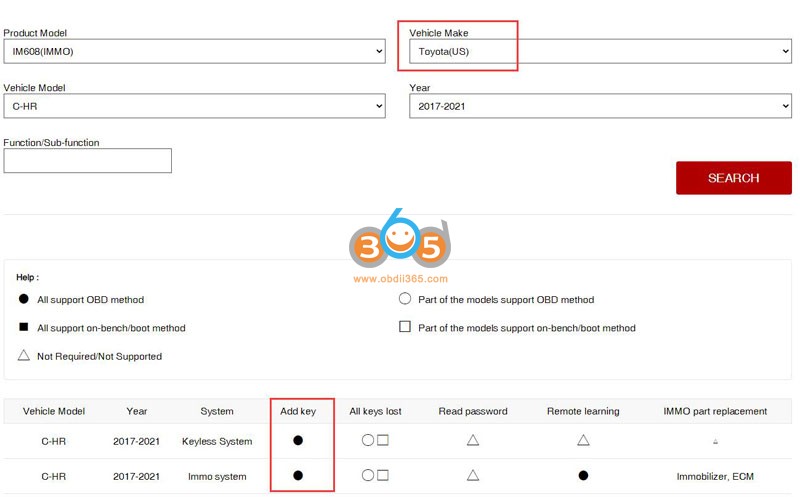Click the All keys lost column header

point(376,411)
